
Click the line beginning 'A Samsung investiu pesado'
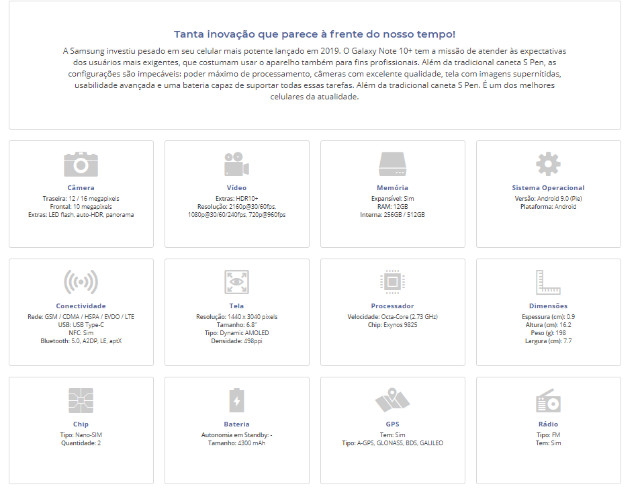[314, 51]
